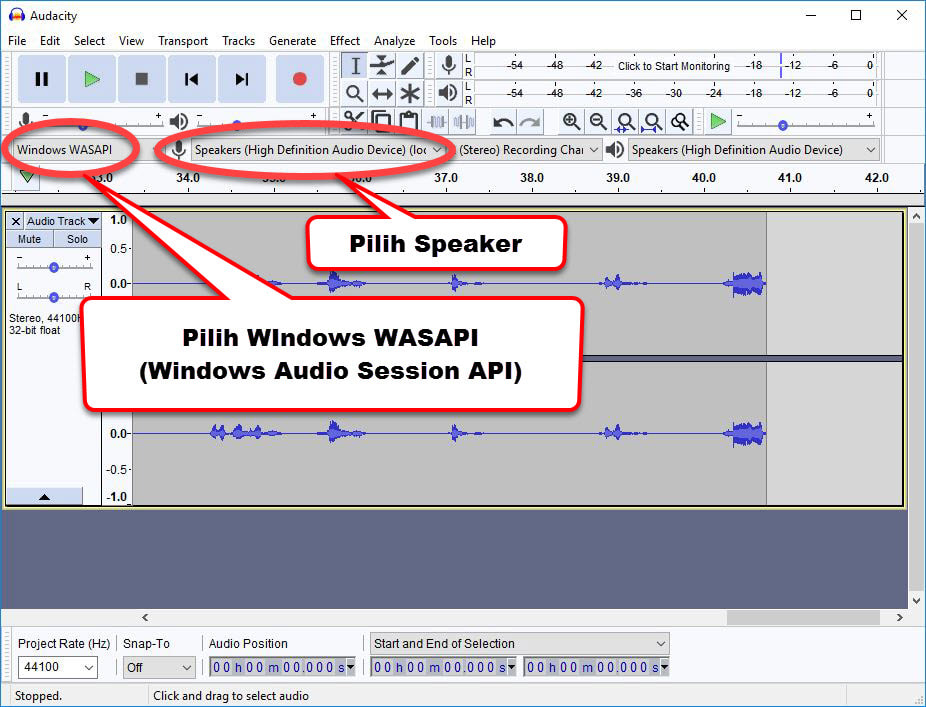Open the Project Rate 44100 dropdown

click(57, 667)
